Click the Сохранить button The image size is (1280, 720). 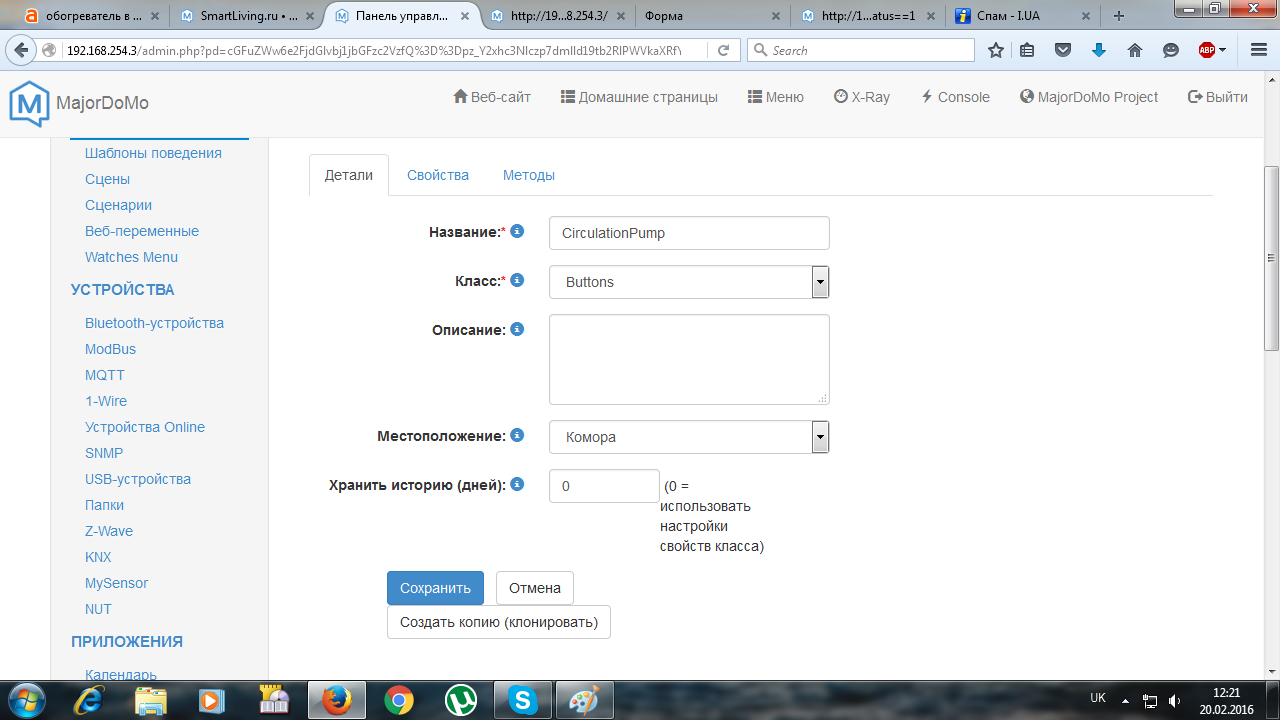(435, 588)
